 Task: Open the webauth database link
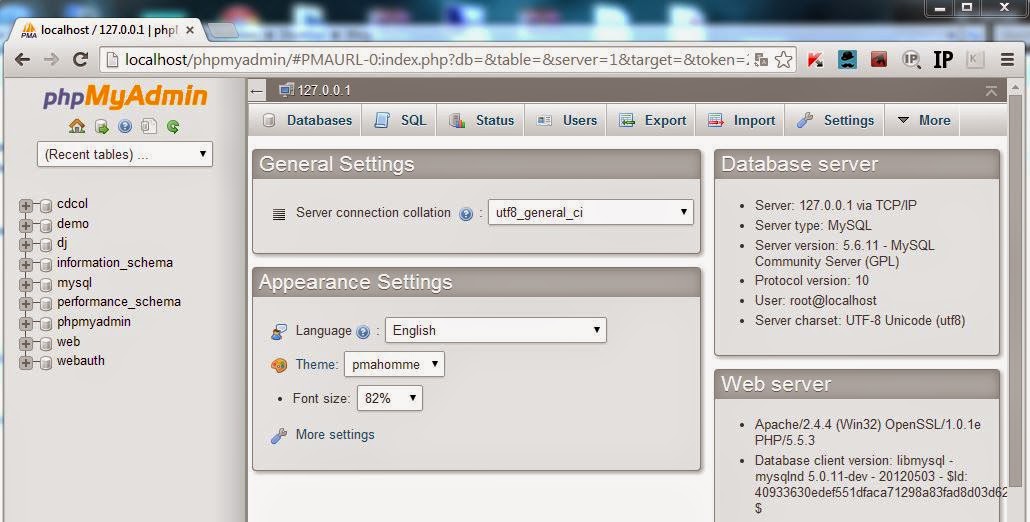click(81, 360)
